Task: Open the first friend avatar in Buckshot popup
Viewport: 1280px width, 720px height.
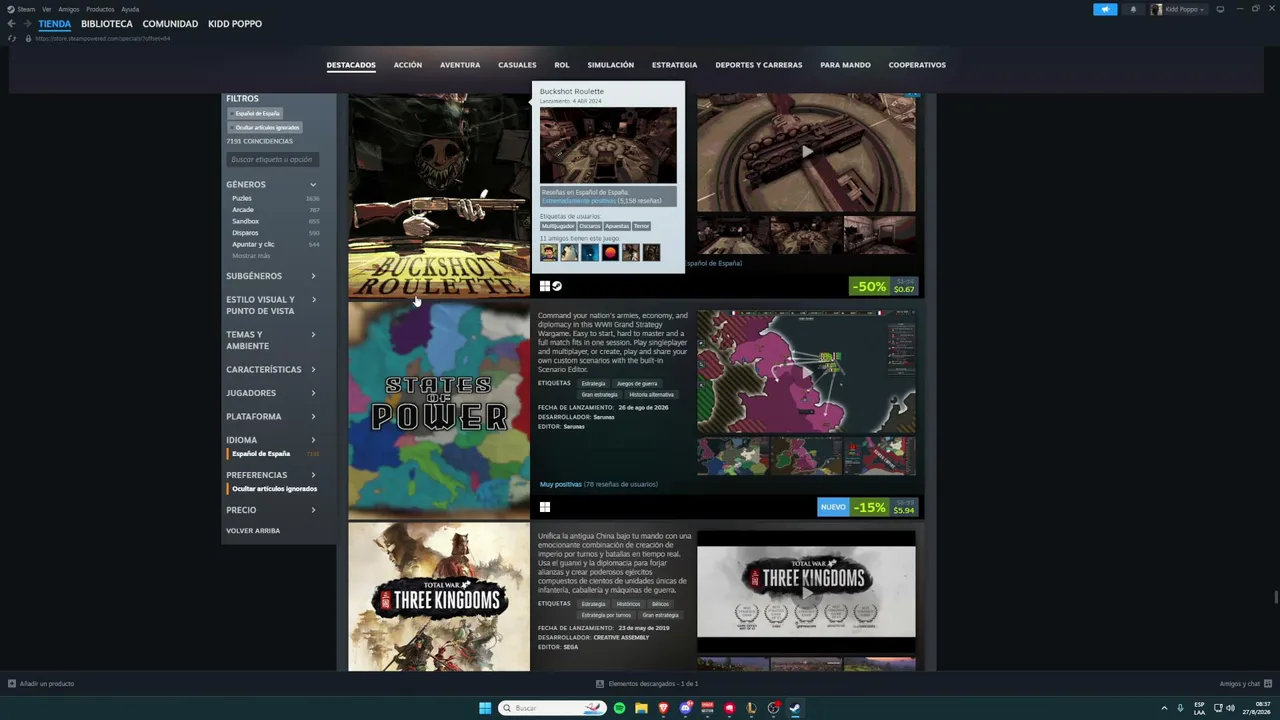Action: (548, 253)
